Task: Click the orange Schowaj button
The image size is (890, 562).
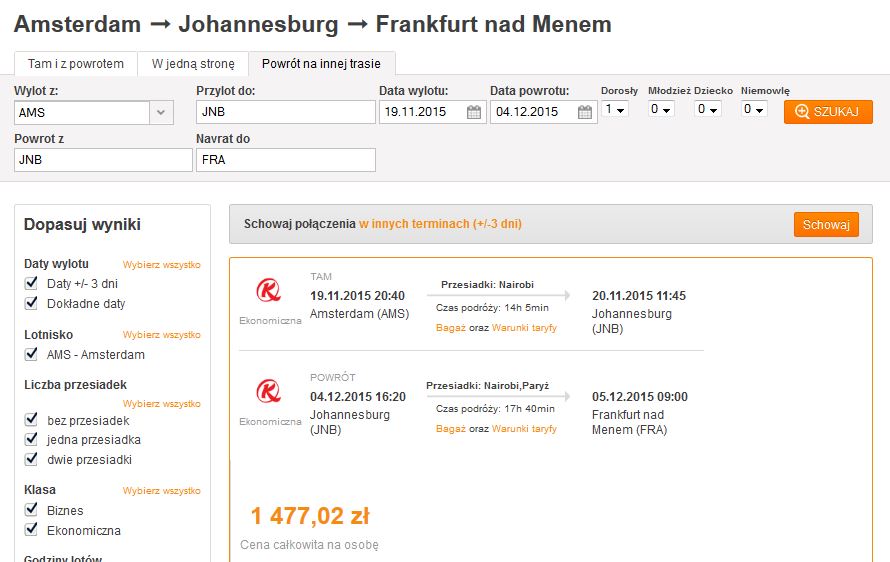Action: coord(826,225)
